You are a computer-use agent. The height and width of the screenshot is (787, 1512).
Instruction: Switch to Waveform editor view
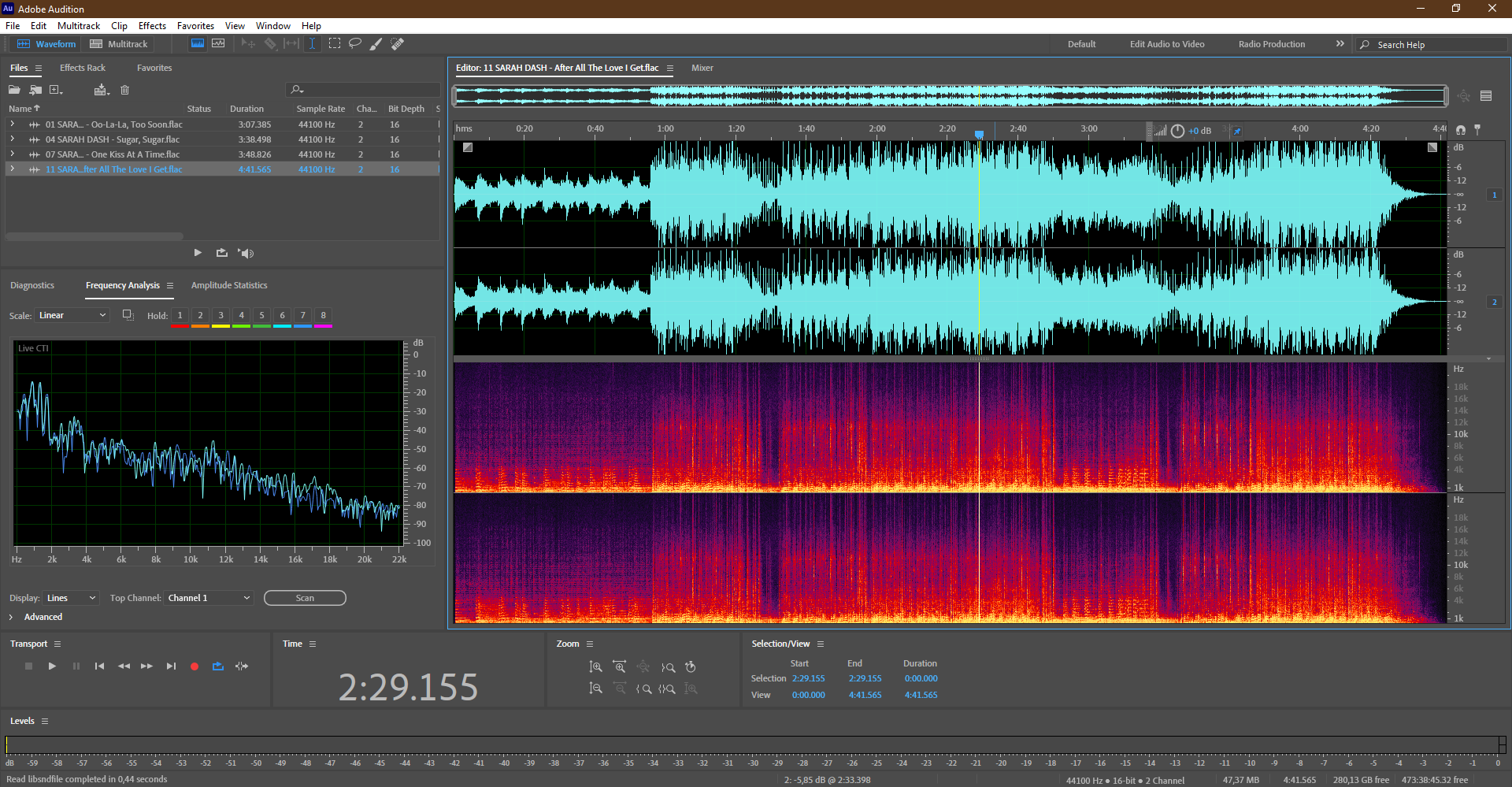(x=46, y=44)
